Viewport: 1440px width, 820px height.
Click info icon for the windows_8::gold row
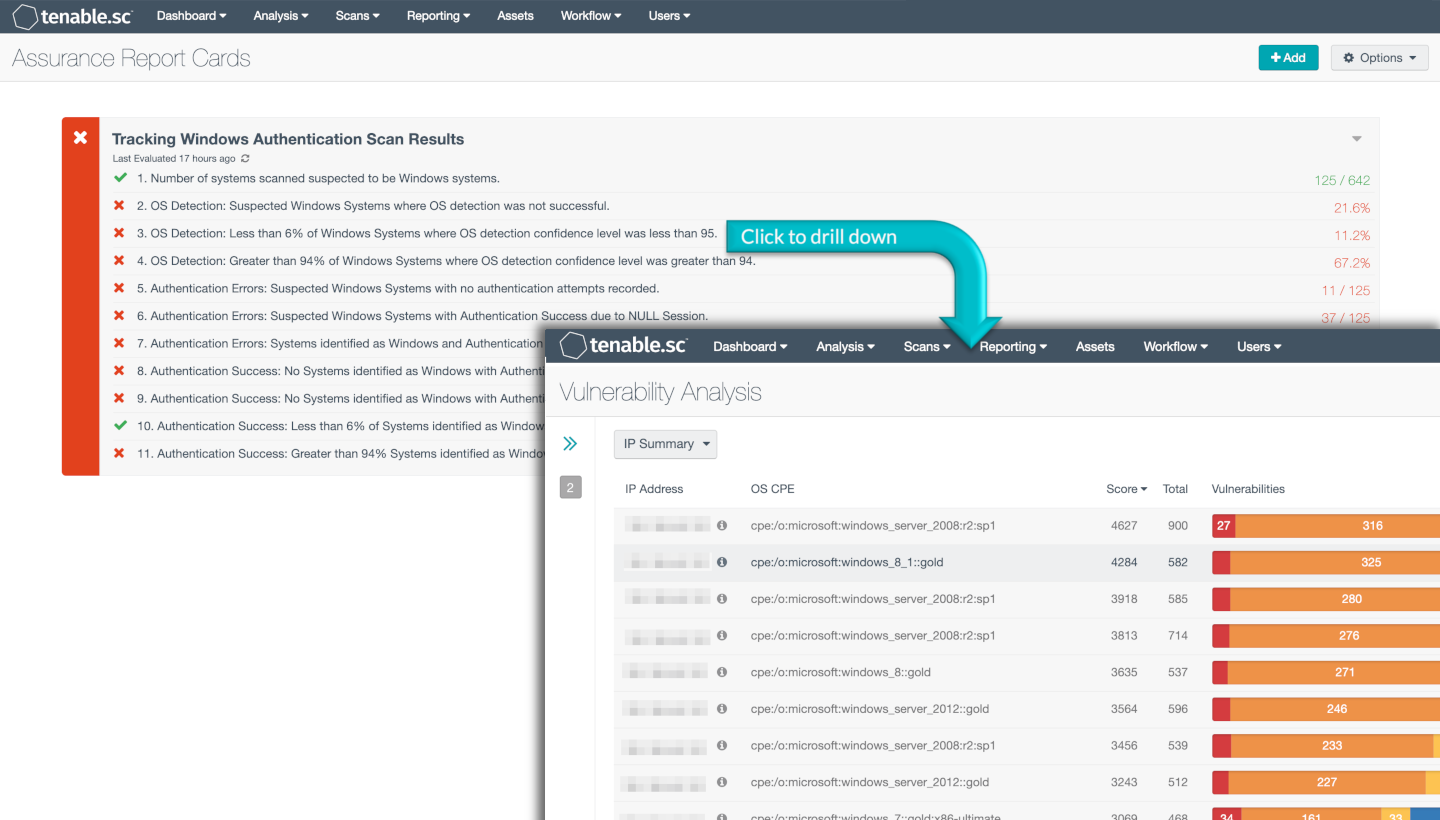coord(722,672)
